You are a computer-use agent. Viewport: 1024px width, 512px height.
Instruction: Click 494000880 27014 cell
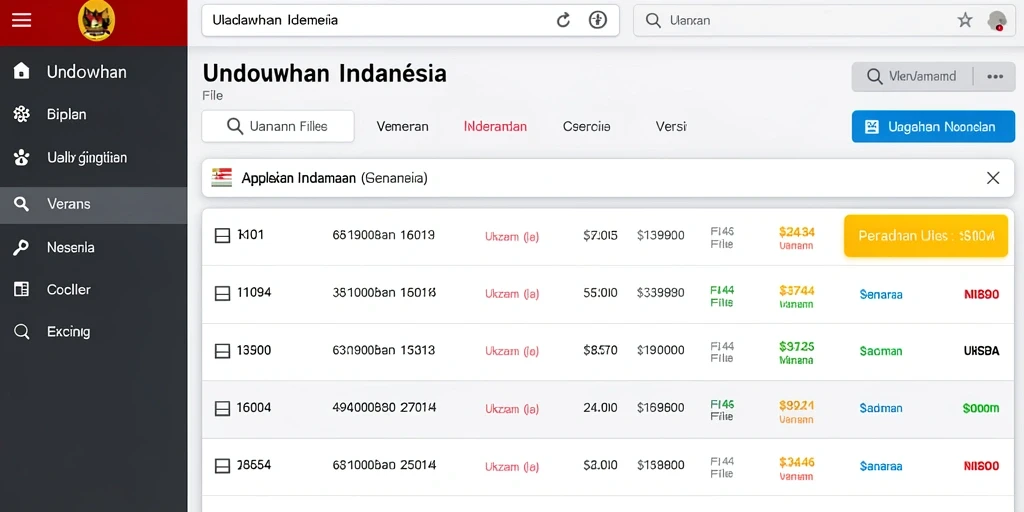coord(384,408)
